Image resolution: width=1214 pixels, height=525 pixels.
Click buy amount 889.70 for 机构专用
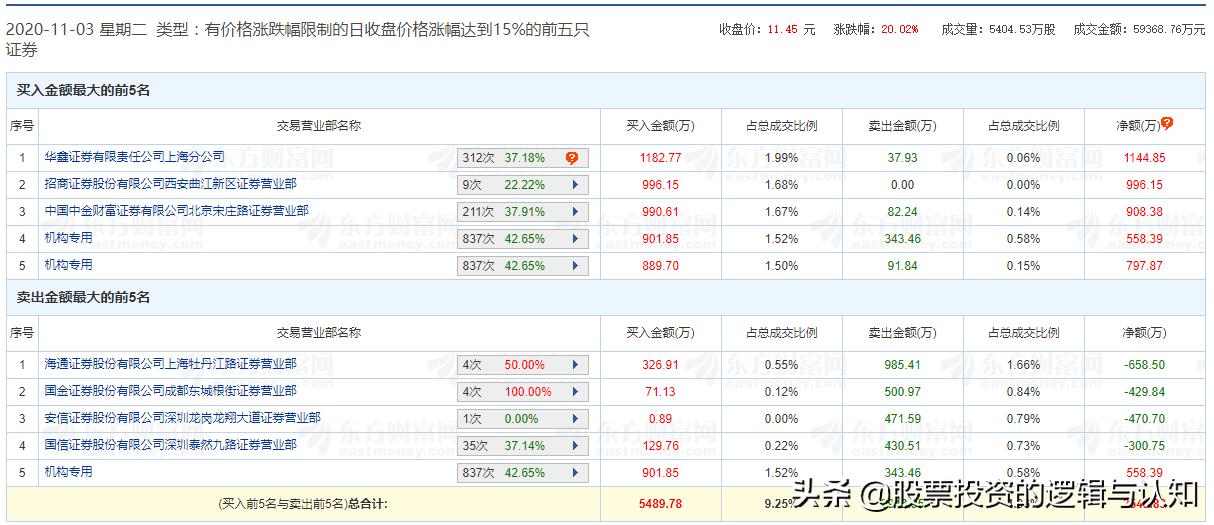660,266
